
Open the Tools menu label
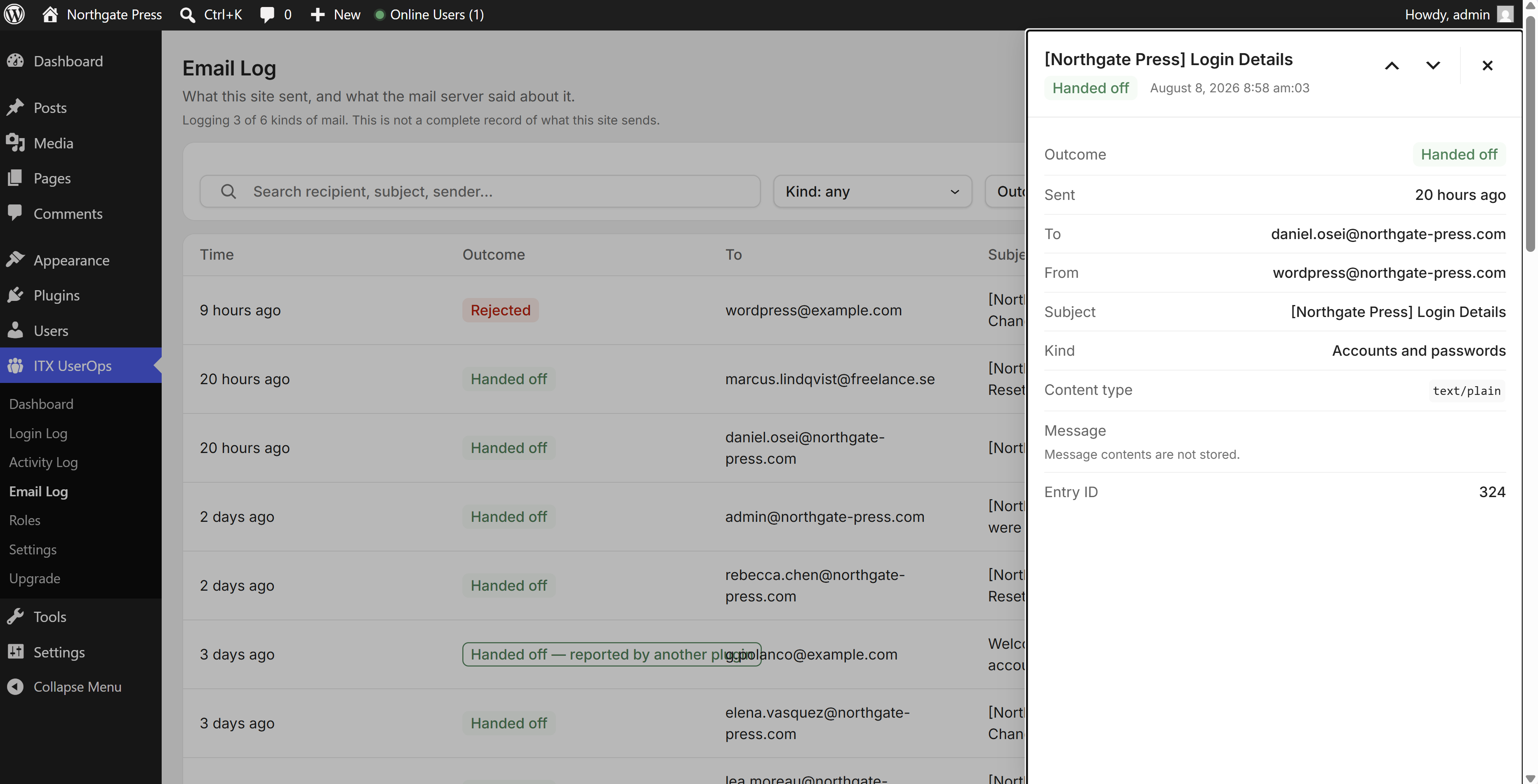[49, 617]
